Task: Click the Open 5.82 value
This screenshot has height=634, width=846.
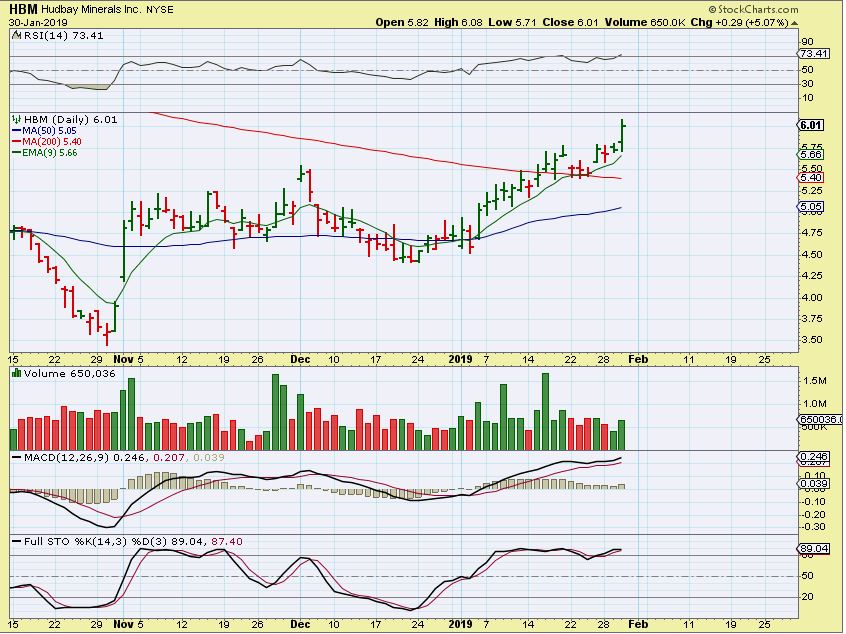Action: coord(400,23)
